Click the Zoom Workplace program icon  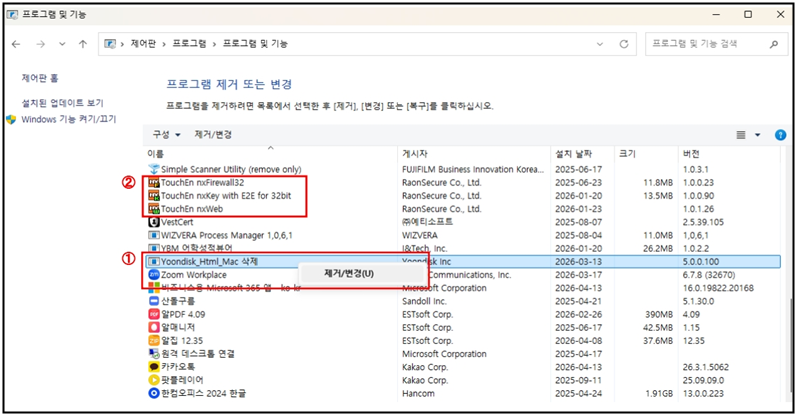click(x=154, y=275)
